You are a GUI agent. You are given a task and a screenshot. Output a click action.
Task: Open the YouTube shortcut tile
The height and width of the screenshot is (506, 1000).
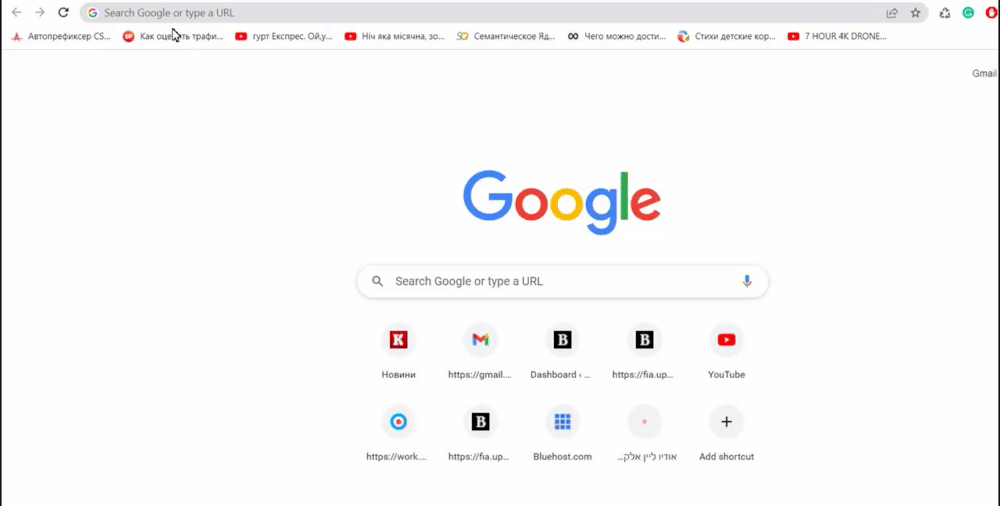pyautogui.click(x=726, y=352)
